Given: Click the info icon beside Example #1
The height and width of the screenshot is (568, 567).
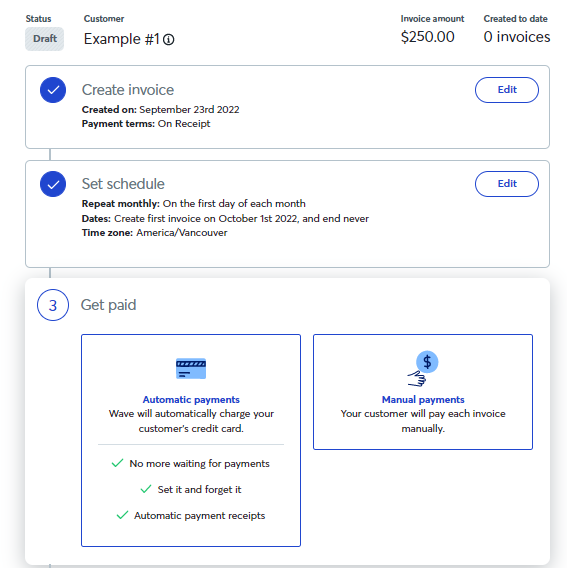Looking at the screenshot, I should pyautogui.click(x=168, y=39).
